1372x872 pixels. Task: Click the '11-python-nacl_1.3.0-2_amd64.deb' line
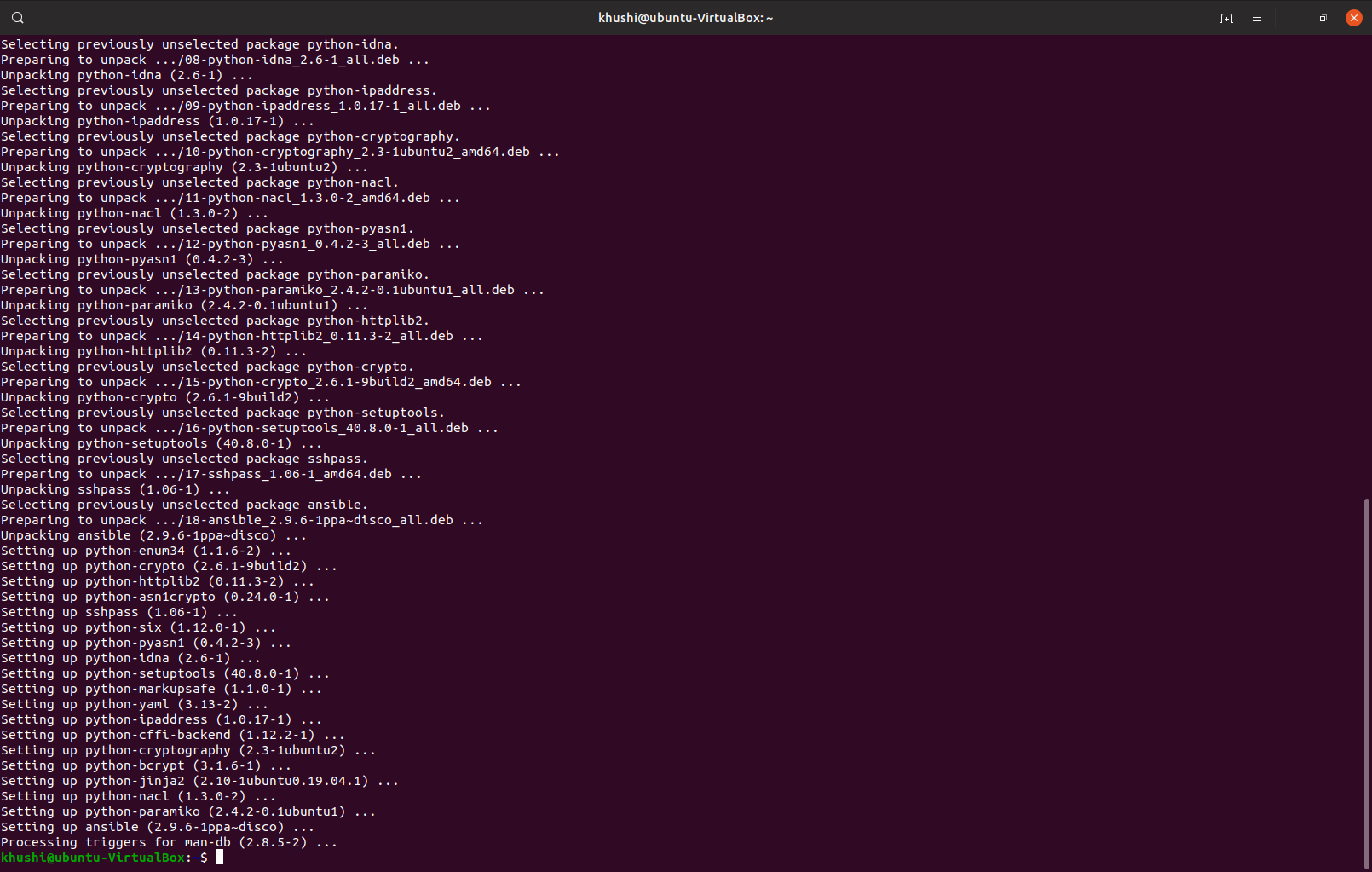click(230, 198)
